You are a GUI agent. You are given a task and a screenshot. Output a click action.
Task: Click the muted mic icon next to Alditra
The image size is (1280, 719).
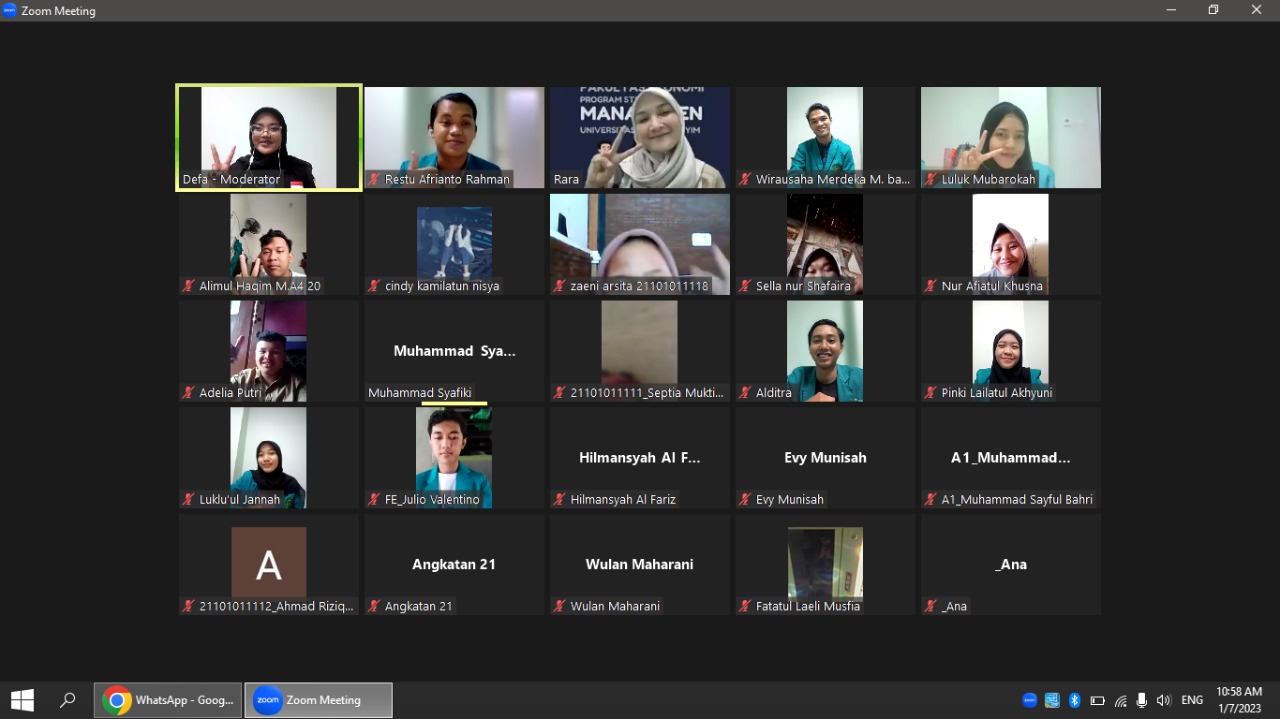click(745, 393)
